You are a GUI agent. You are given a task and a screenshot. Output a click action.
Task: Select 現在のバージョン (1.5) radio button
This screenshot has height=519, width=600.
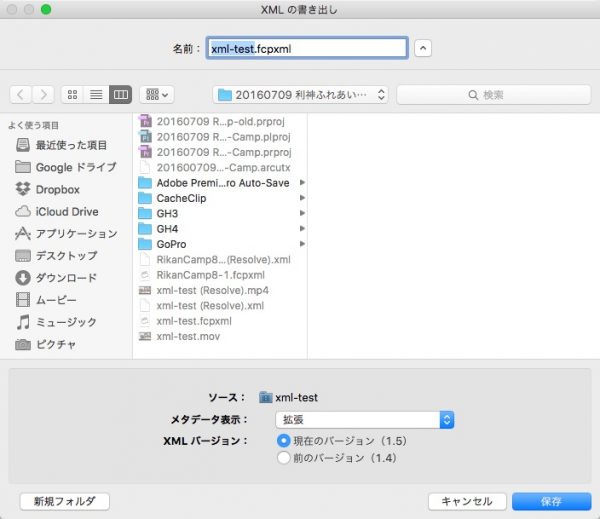click(x=284, y=441)
